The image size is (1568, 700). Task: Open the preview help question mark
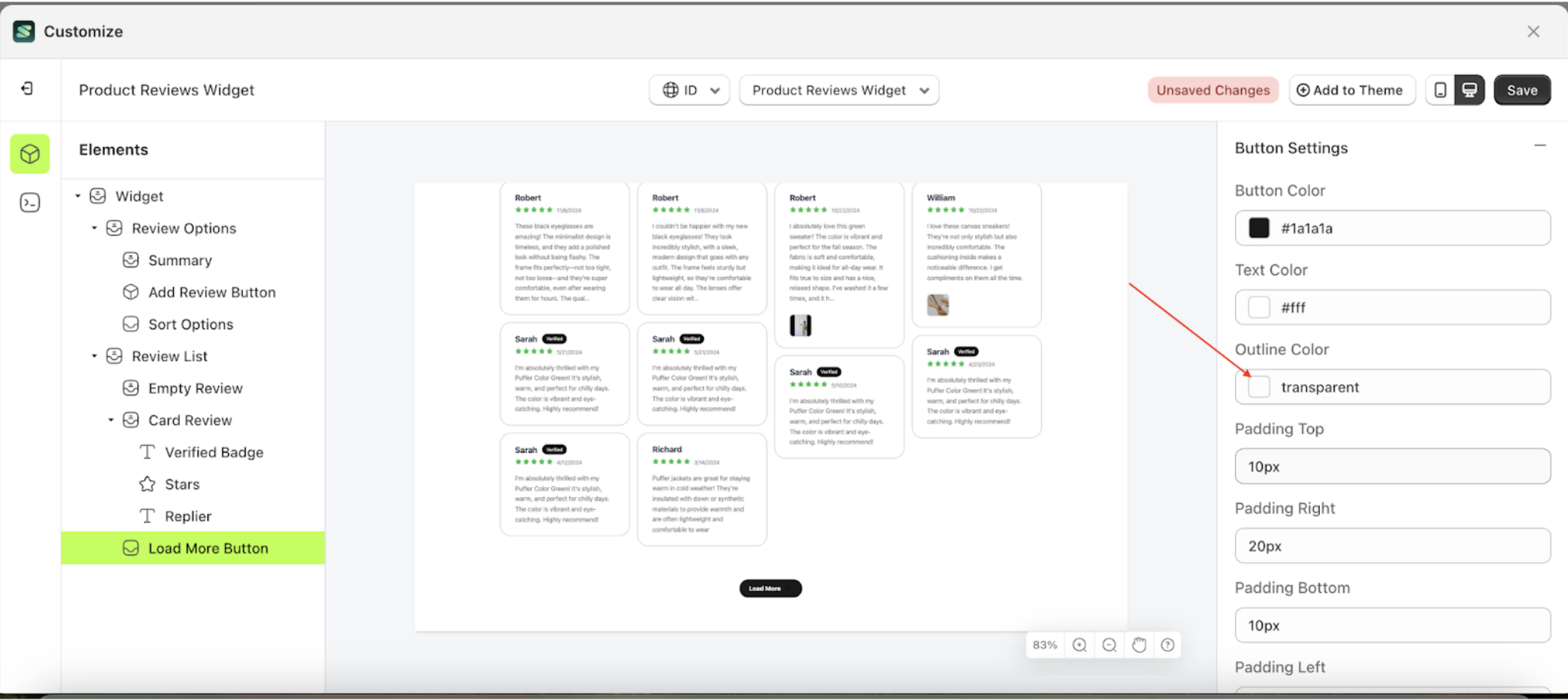pos(1167,644)
